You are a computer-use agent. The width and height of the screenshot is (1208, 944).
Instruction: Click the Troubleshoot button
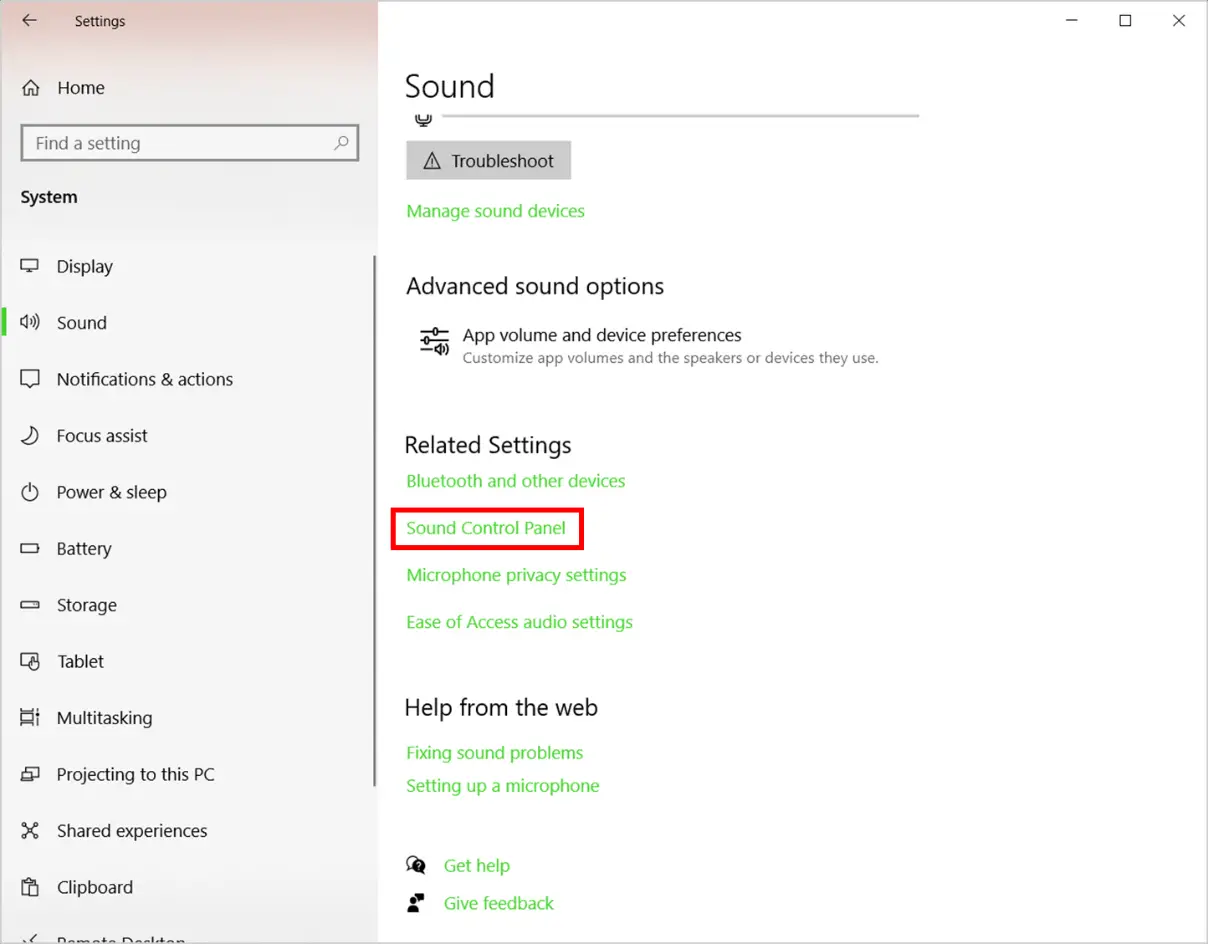pyautogui.click(x=488, y=160)
